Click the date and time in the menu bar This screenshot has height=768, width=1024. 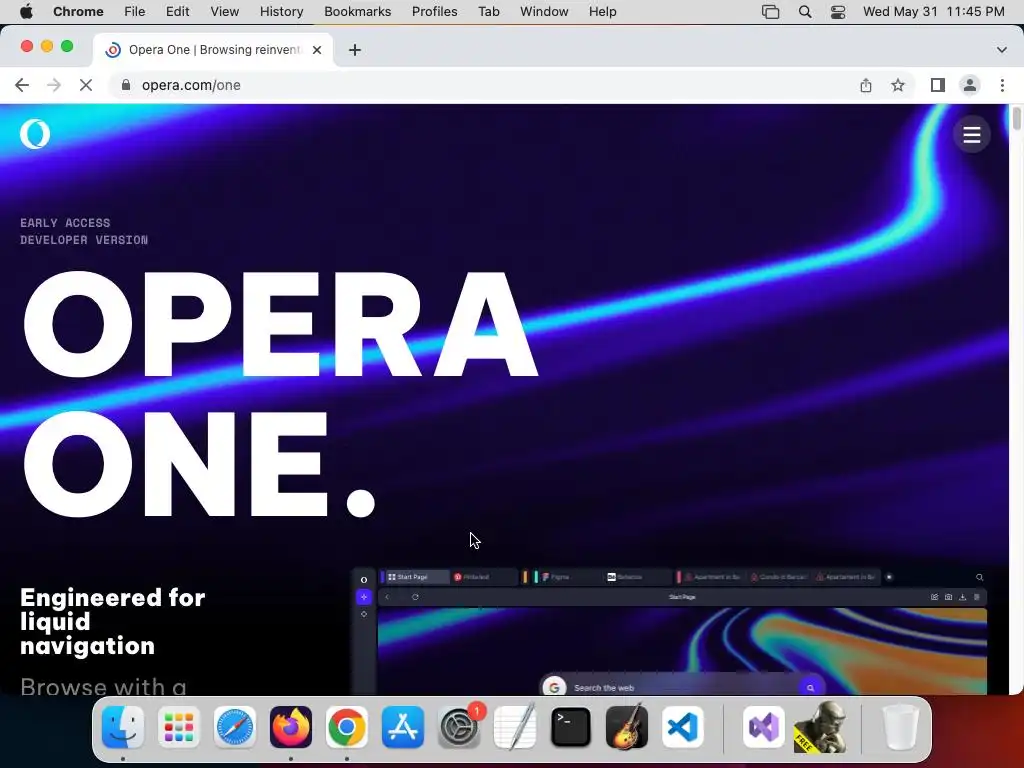pyautogui.click(x=933, y=12)
